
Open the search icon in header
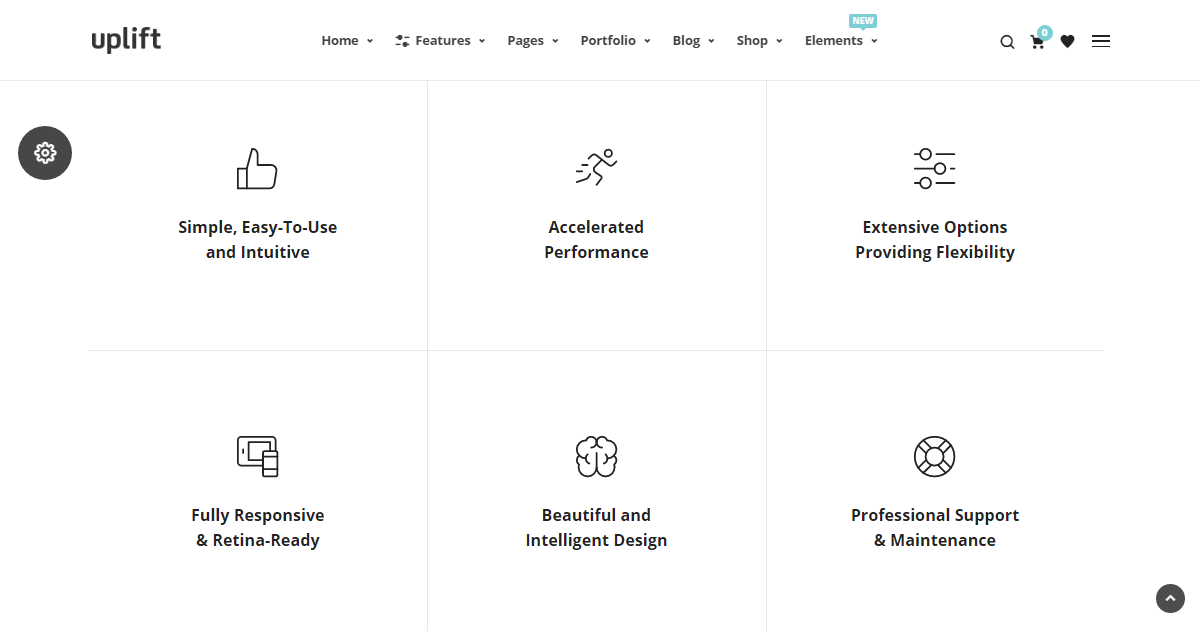point(1007,42)
